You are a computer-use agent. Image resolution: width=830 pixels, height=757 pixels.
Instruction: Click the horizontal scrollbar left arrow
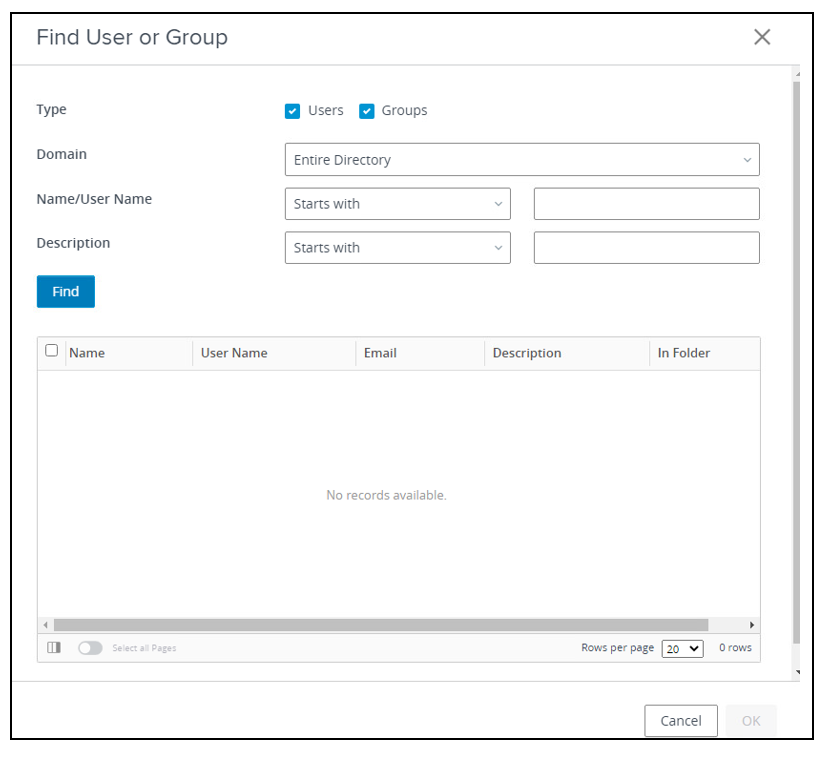(x=45, y=625)
